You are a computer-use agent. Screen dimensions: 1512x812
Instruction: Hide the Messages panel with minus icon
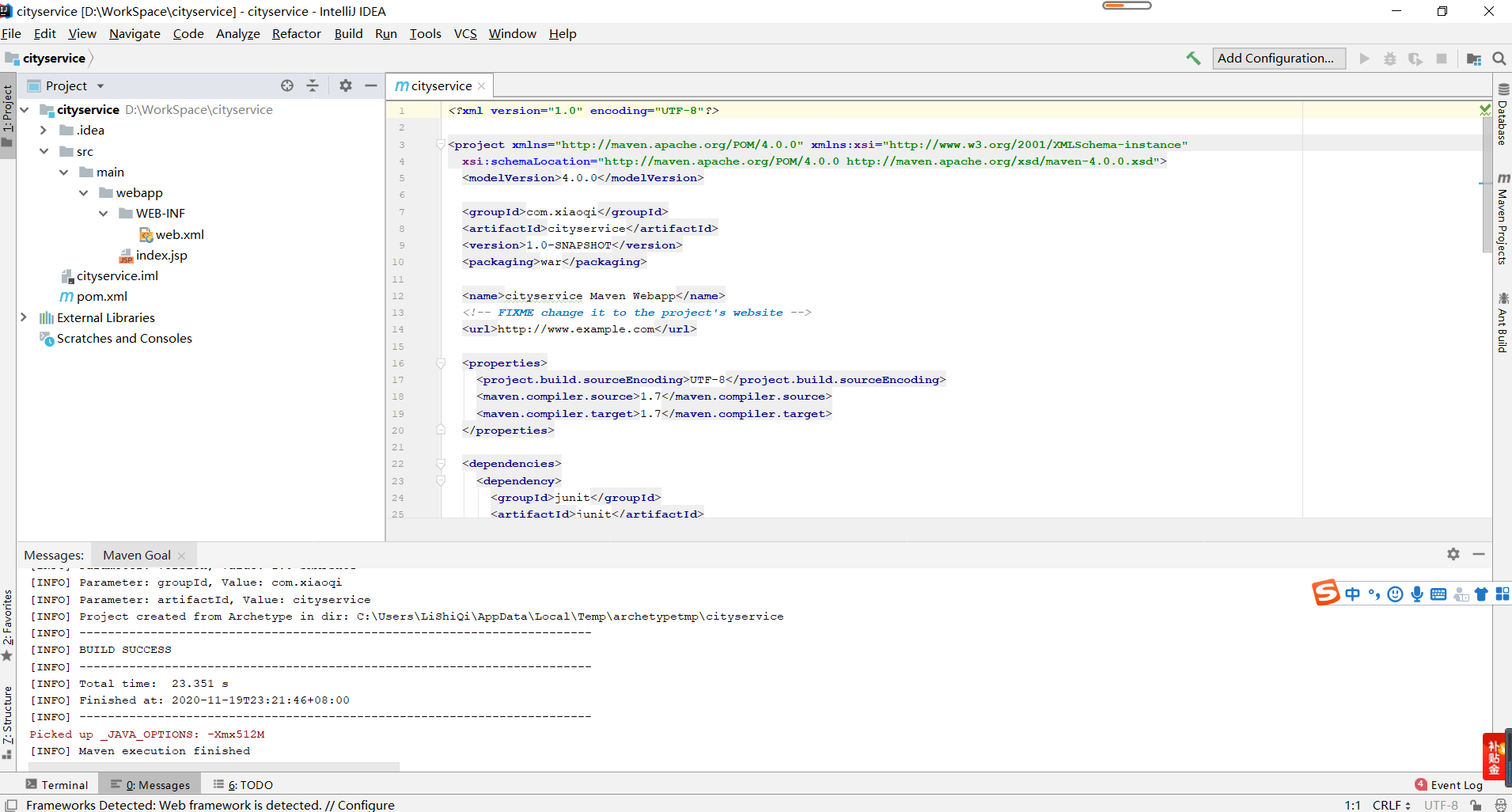pos(1479,554)
